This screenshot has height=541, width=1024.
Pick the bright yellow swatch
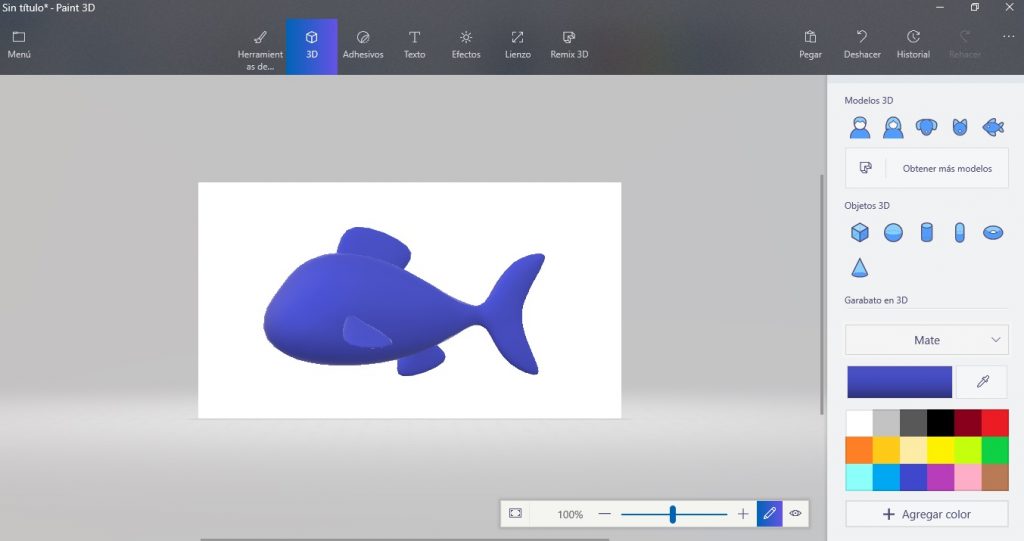[940, 450]
